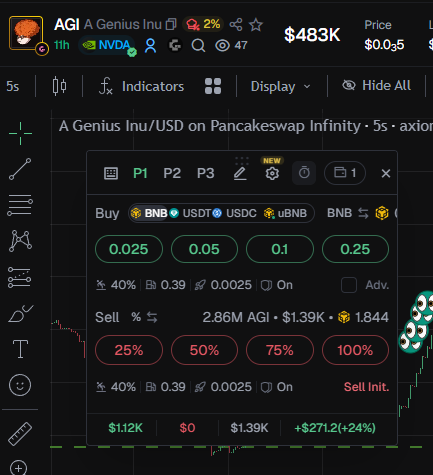The image size is (433, 475).
Task: Select the trend line drawing tool
Action: [x=20, y=169]
